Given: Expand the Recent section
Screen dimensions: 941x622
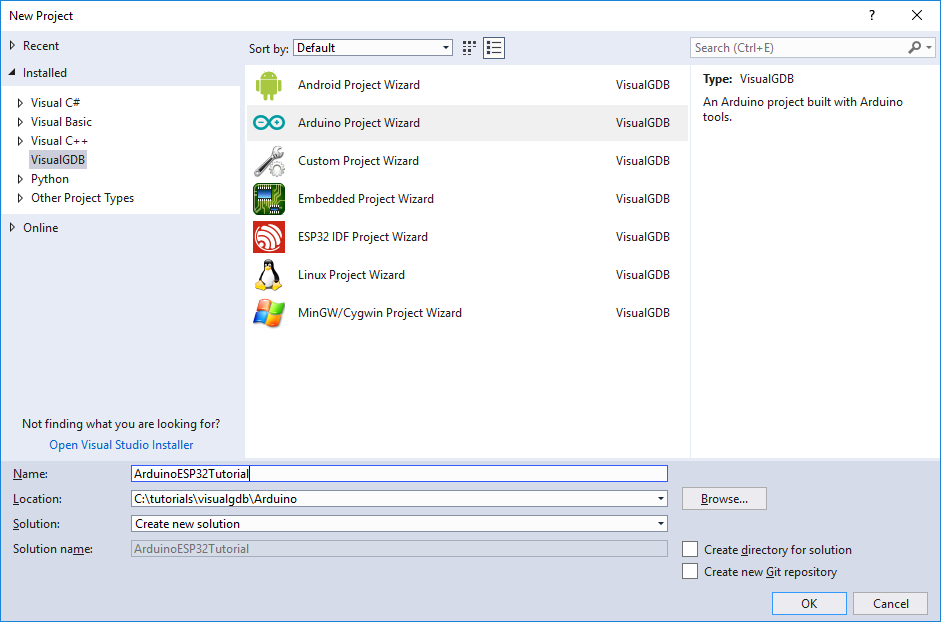Looking at the screenshot, I should [12, 46].
